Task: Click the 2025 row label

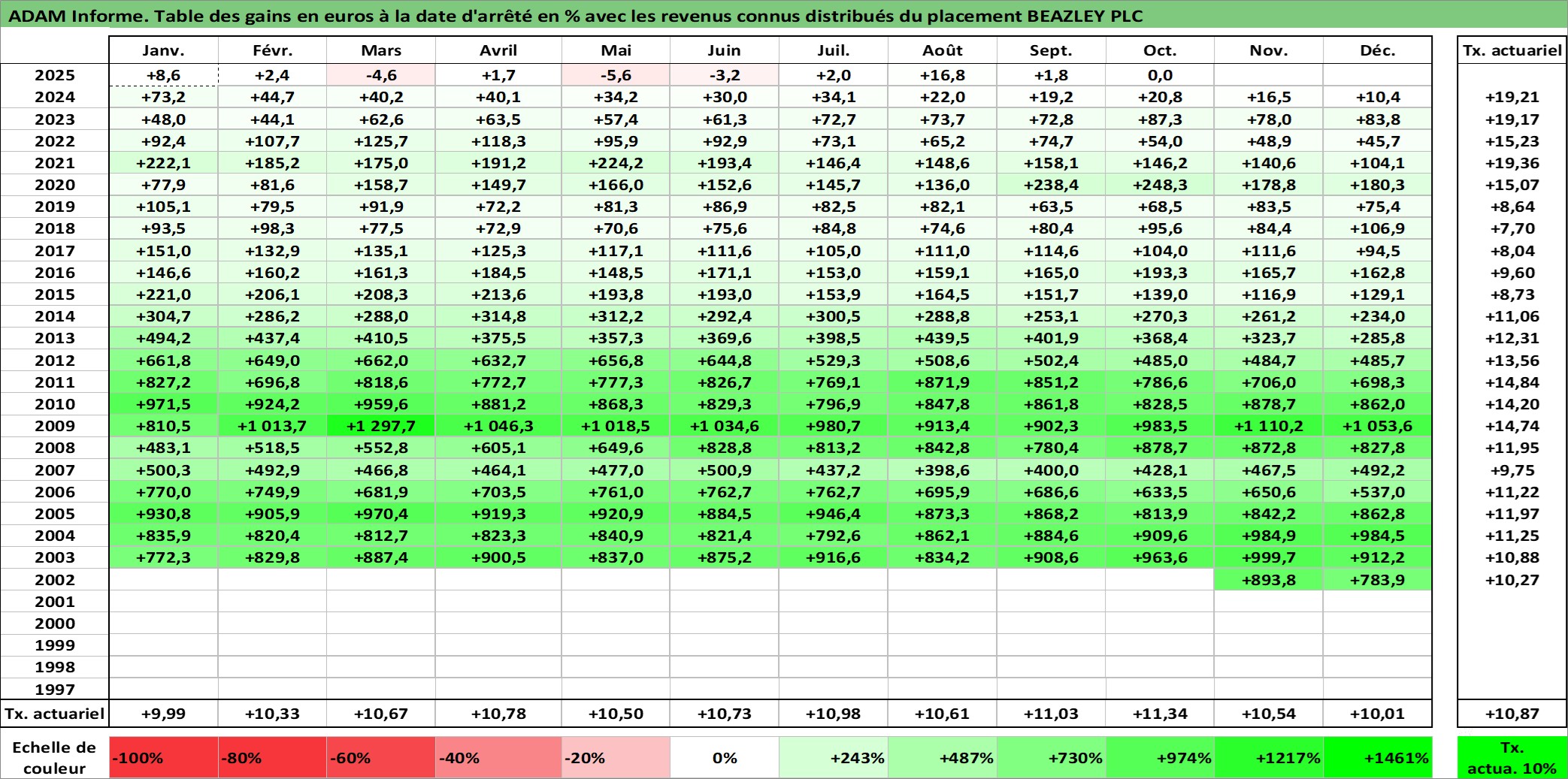Action: click(x=55, y=75)
